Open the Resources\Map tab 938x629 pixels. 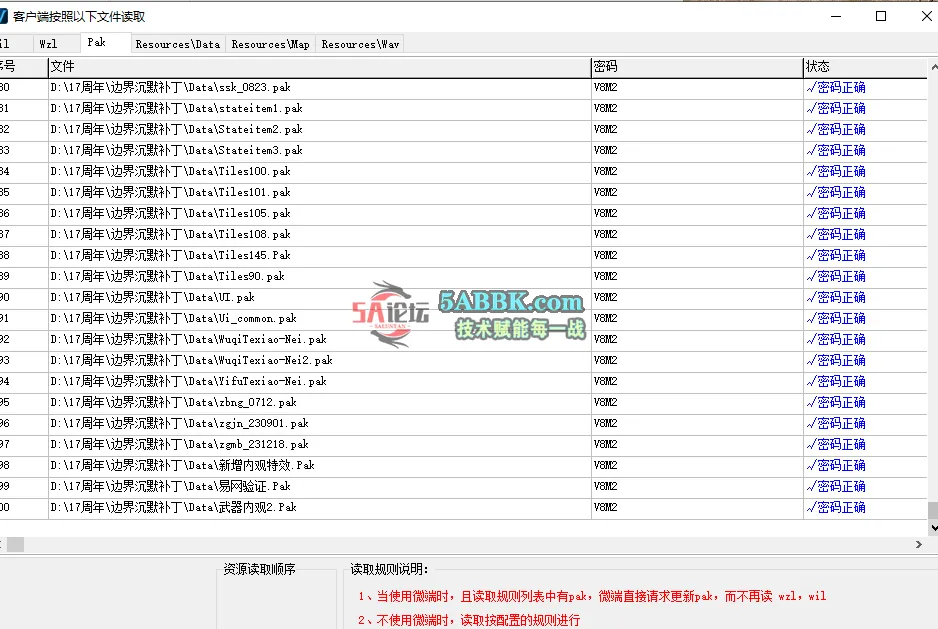coord(270,44)
